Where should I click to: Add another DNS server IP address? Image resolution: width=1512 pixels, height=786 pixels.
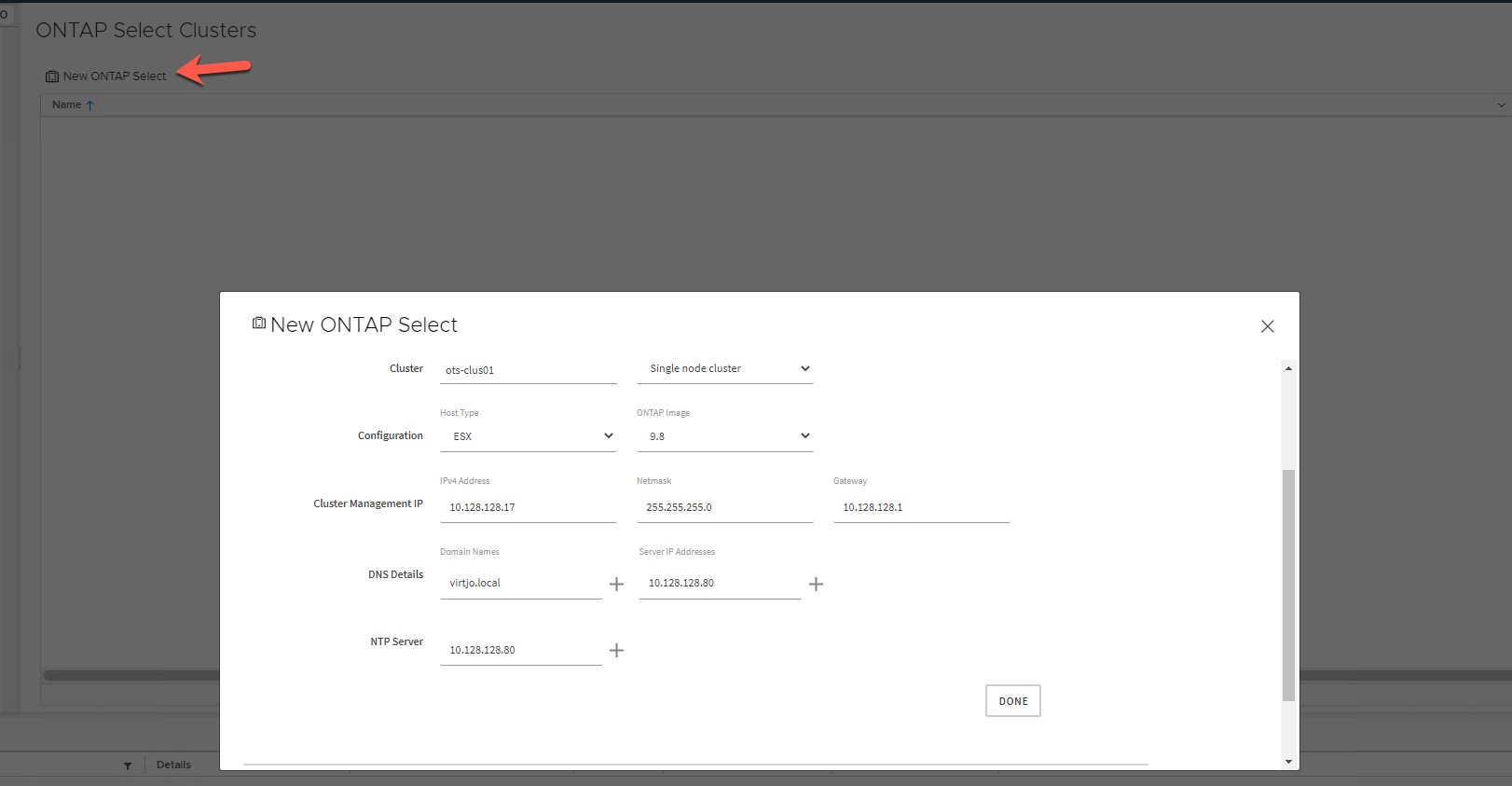click(x=816, y=584)
